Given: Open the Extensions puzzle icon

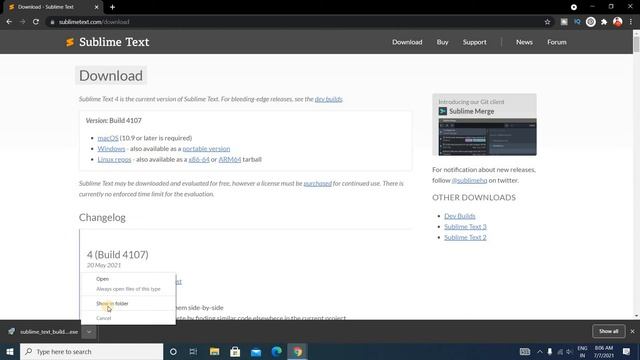Looking at the screenshot, I should pos(604,22).
